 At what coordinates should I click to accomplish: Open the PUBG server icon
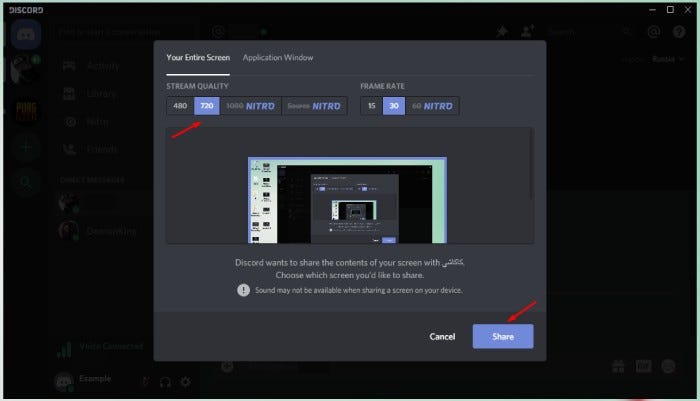pyautogui.click(x=26, y=111)
